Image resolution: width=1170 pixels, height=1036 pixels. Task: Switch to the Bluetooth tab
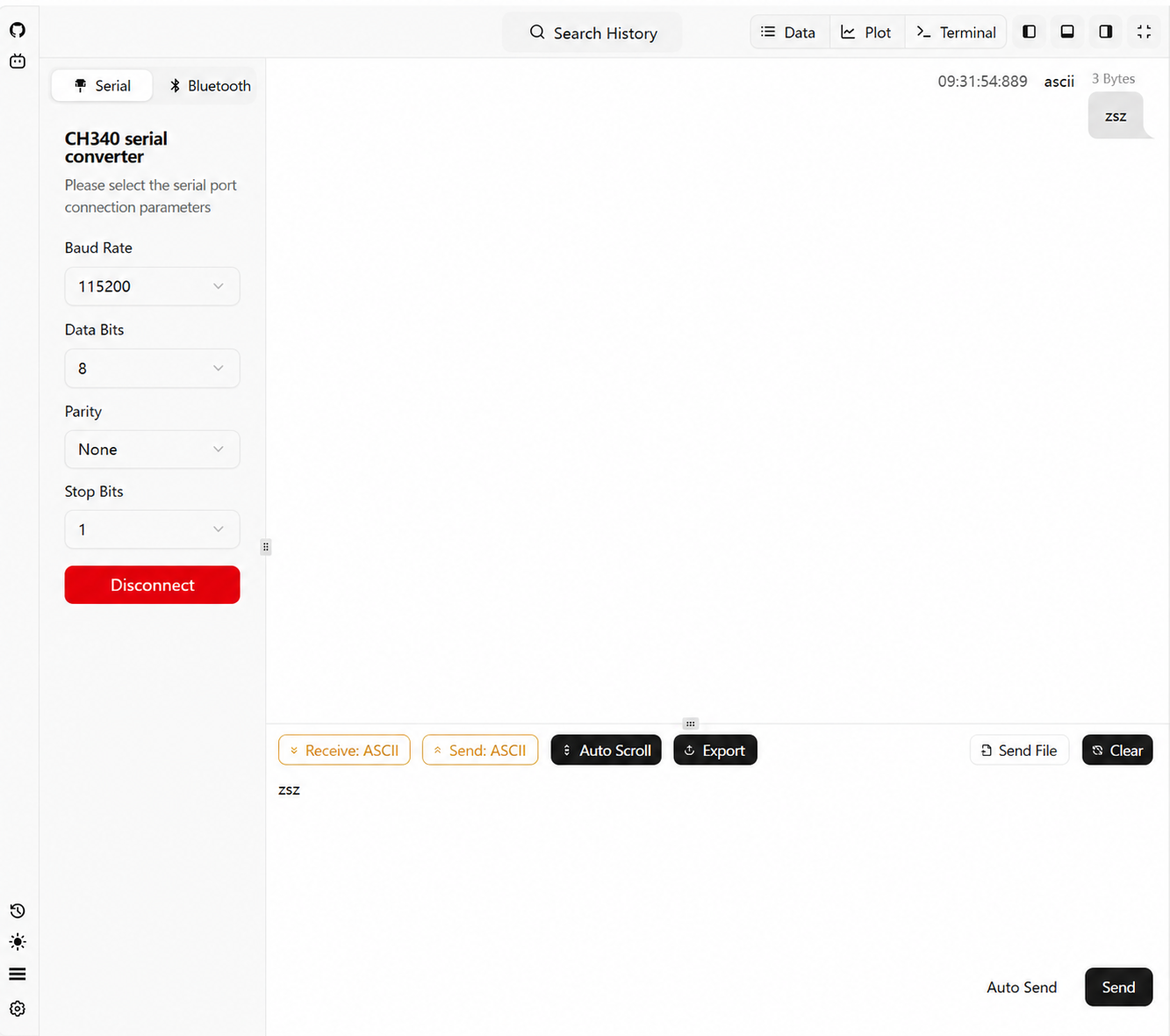pos(210,85)
